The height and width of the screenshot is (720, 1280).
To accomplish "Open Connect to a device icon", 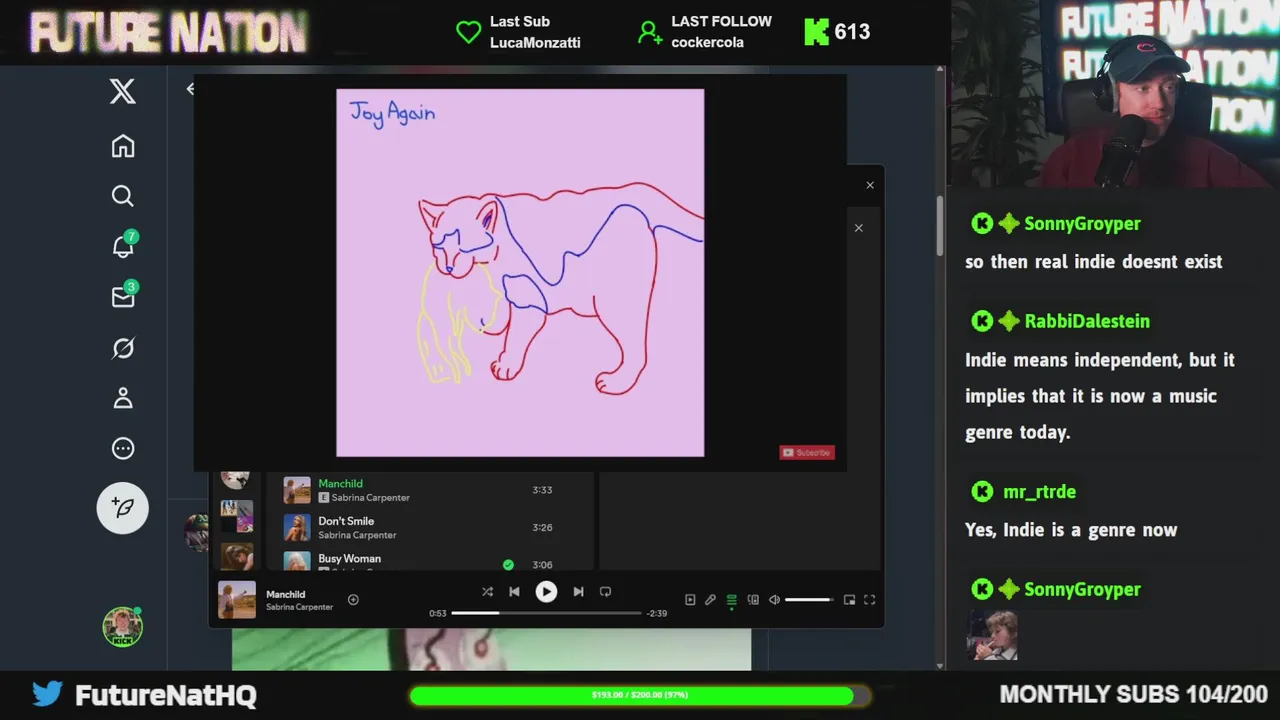I will (753, 600).
